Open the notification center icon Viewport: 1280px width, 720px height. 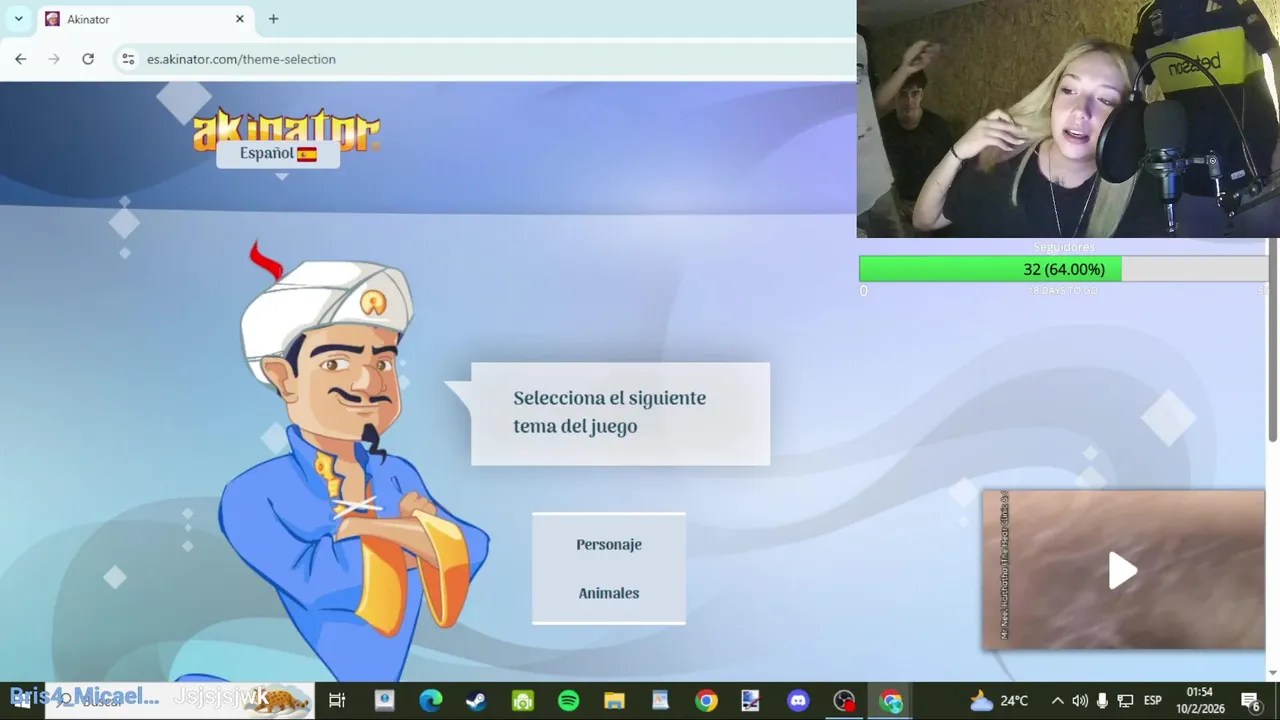(x=1250, y=701)
